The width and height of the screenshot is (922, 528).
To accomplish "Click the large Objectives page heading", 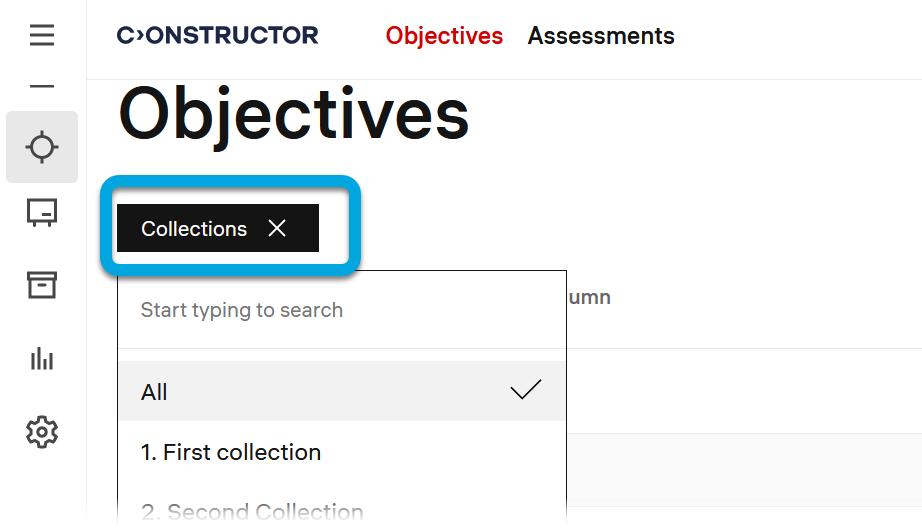I will click(293, 113).
